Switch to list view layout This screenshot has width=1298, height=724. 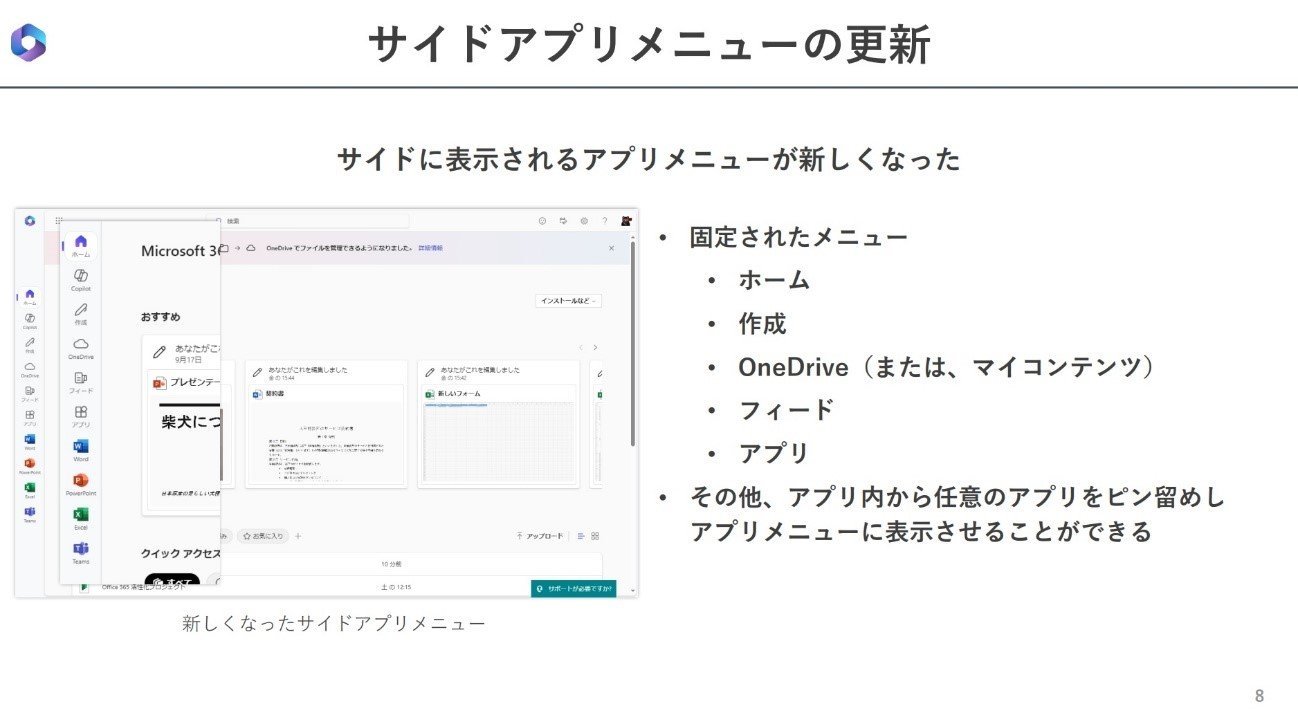tap(580, 536)
